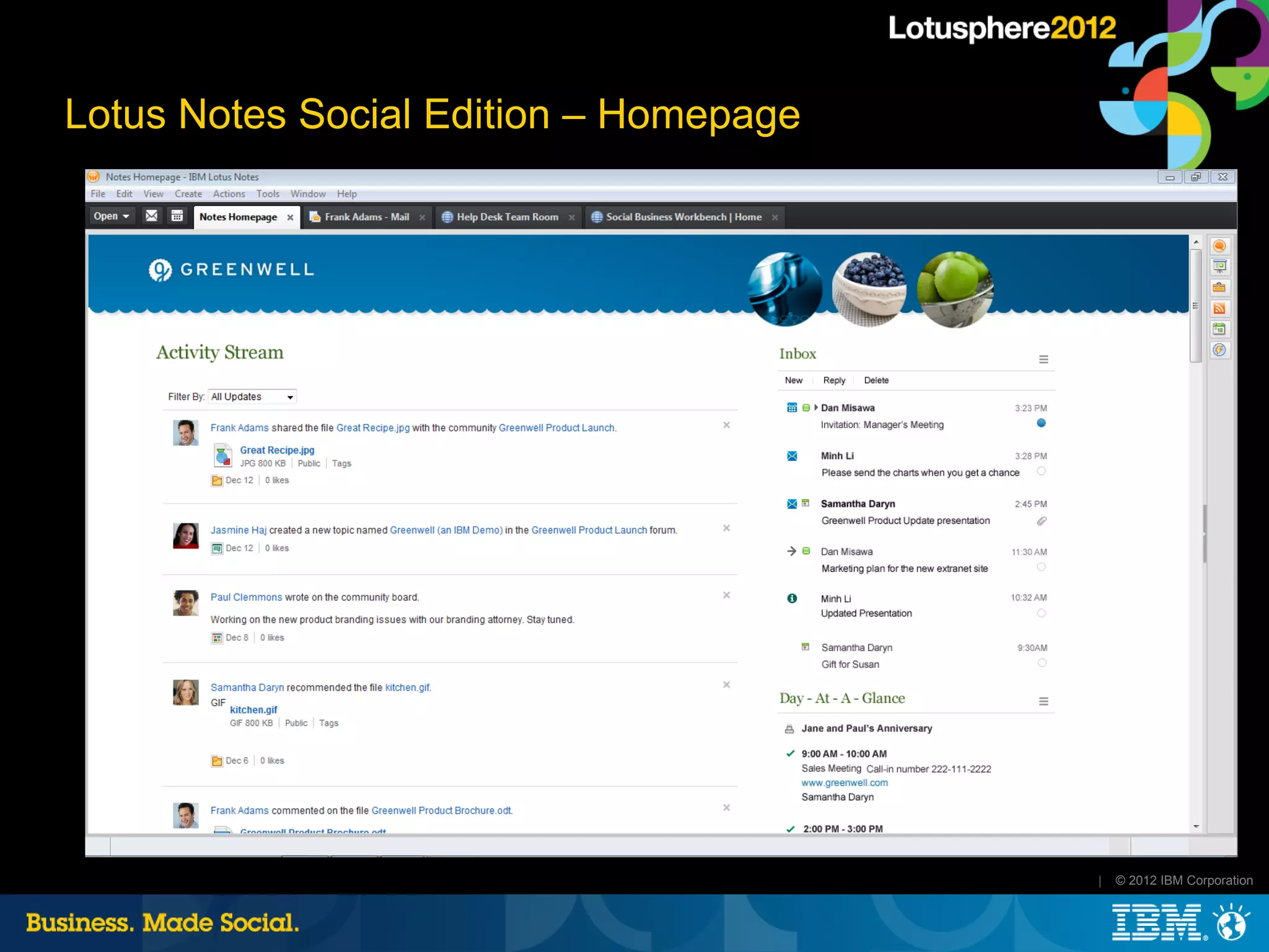Click folder icon next to Dec 6
This screenshot has width=1269, height=952.
pos(217,761)
